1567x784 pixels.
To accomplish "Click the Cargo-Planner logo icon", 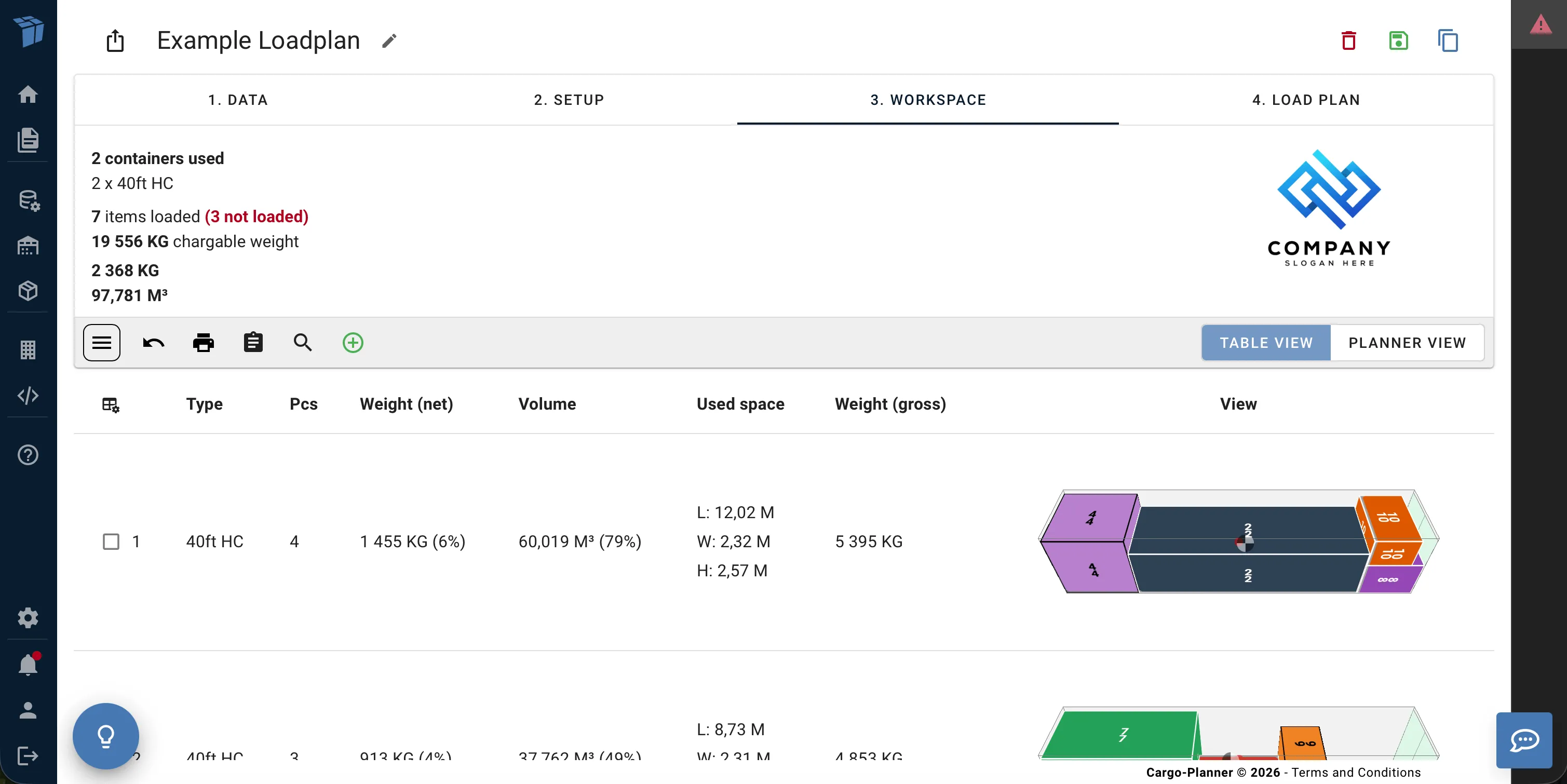I will pos(29,31).
